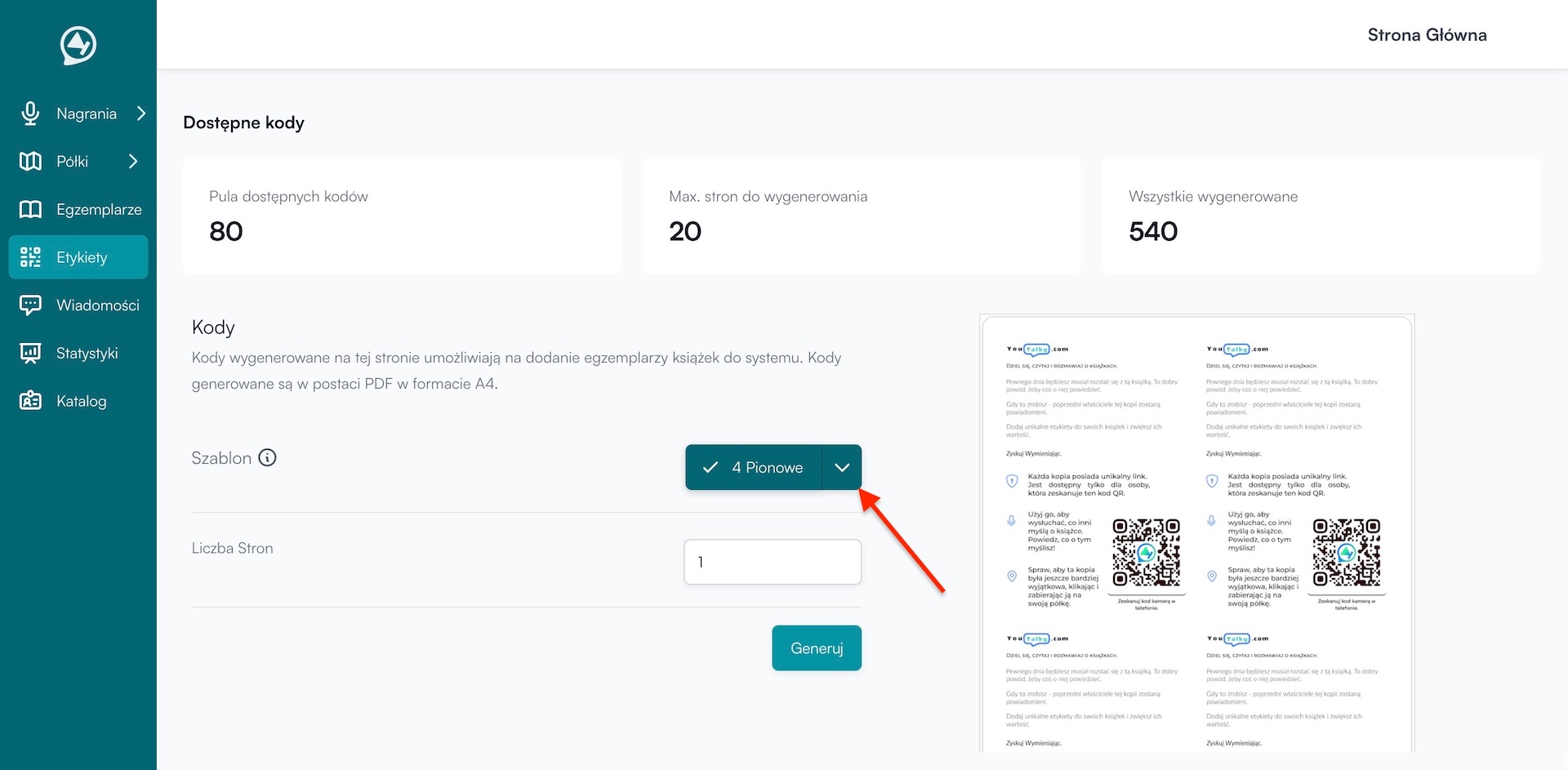
Task: Open the Katalog menu item
Action: (81, 401)
